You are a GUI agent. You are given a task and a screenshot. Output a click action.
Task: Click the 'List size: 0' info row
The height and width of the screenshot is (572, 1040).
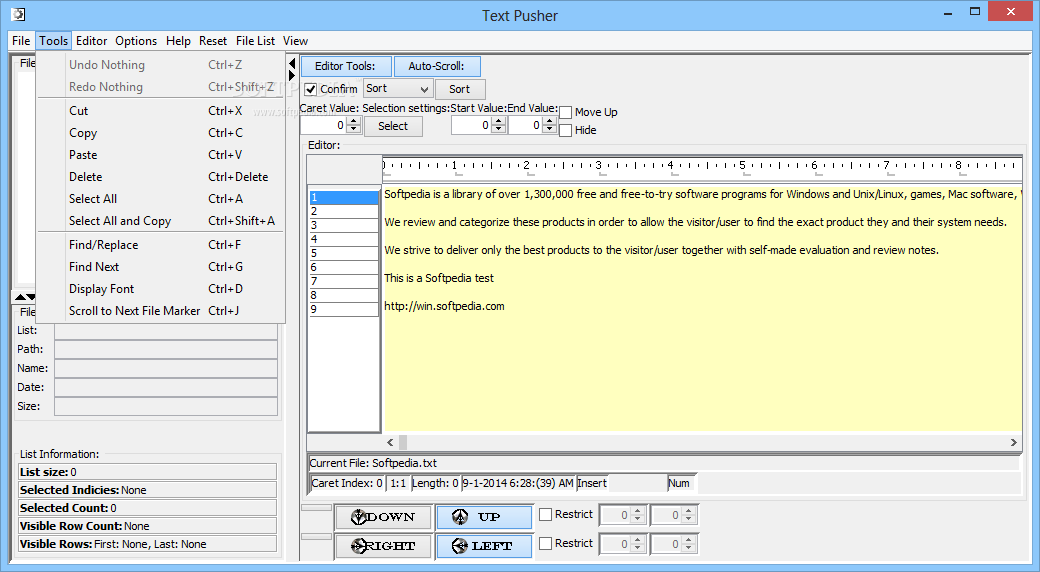(147, 472)
